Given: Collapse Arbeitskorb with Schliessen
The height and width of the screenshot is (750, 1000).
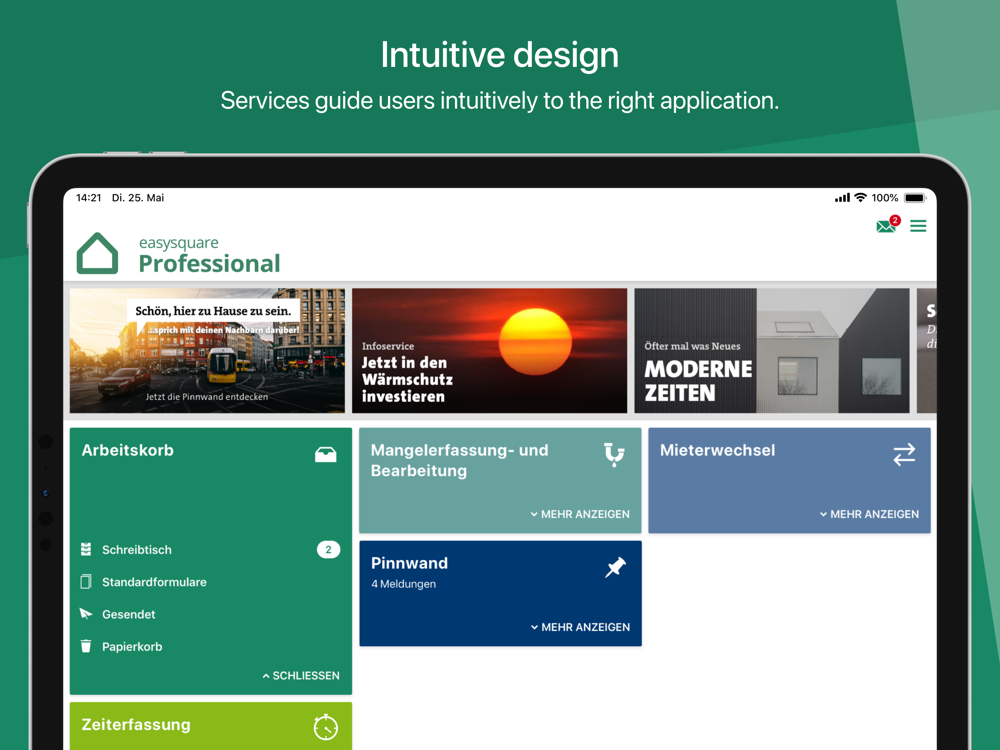Looking at the screenshot, I should click(300, 675).
